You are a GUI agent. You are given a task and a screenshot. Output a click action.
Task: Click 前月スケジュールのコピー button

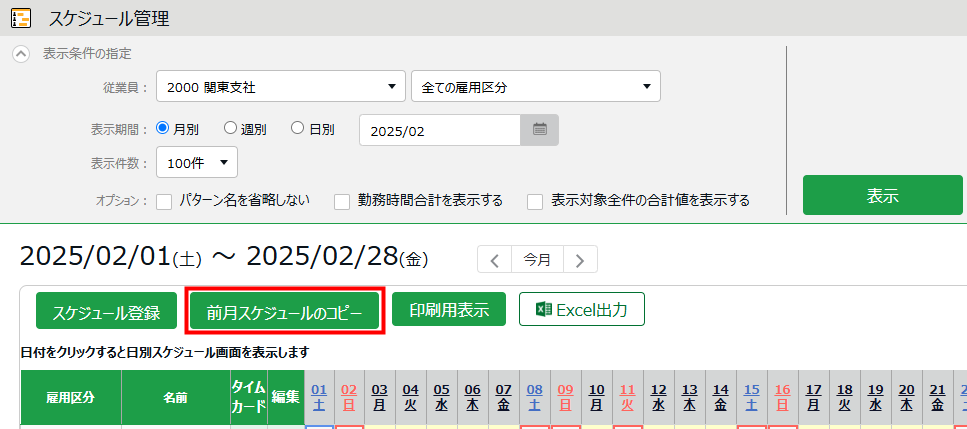(284, 311)
